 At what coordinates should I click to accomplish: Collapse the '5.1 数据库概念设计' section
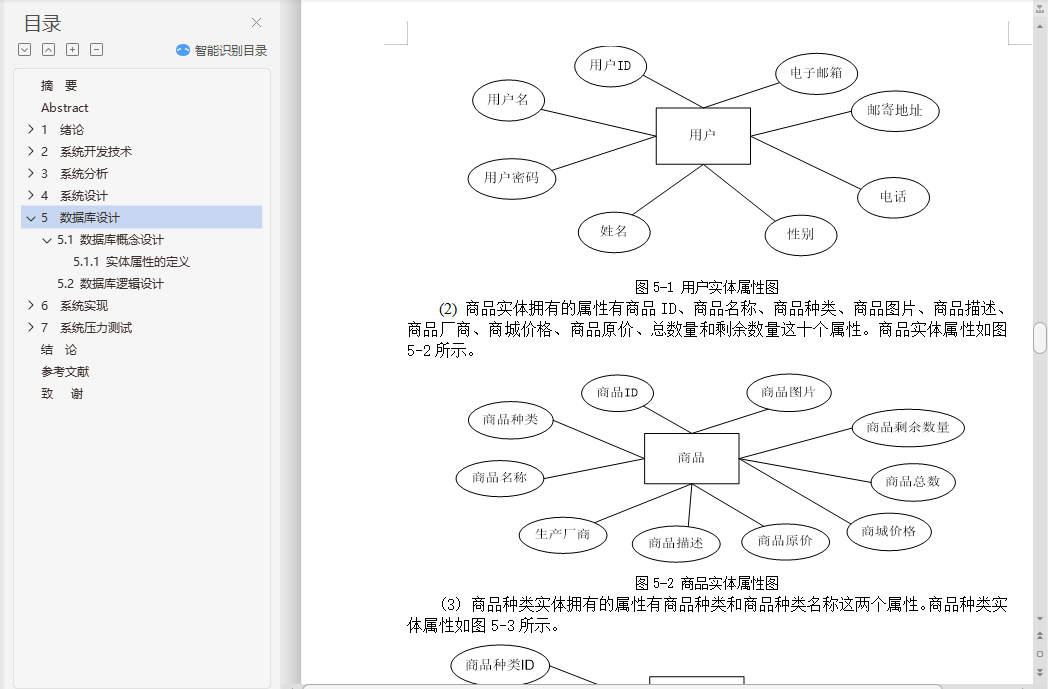(x=47, y=240)
